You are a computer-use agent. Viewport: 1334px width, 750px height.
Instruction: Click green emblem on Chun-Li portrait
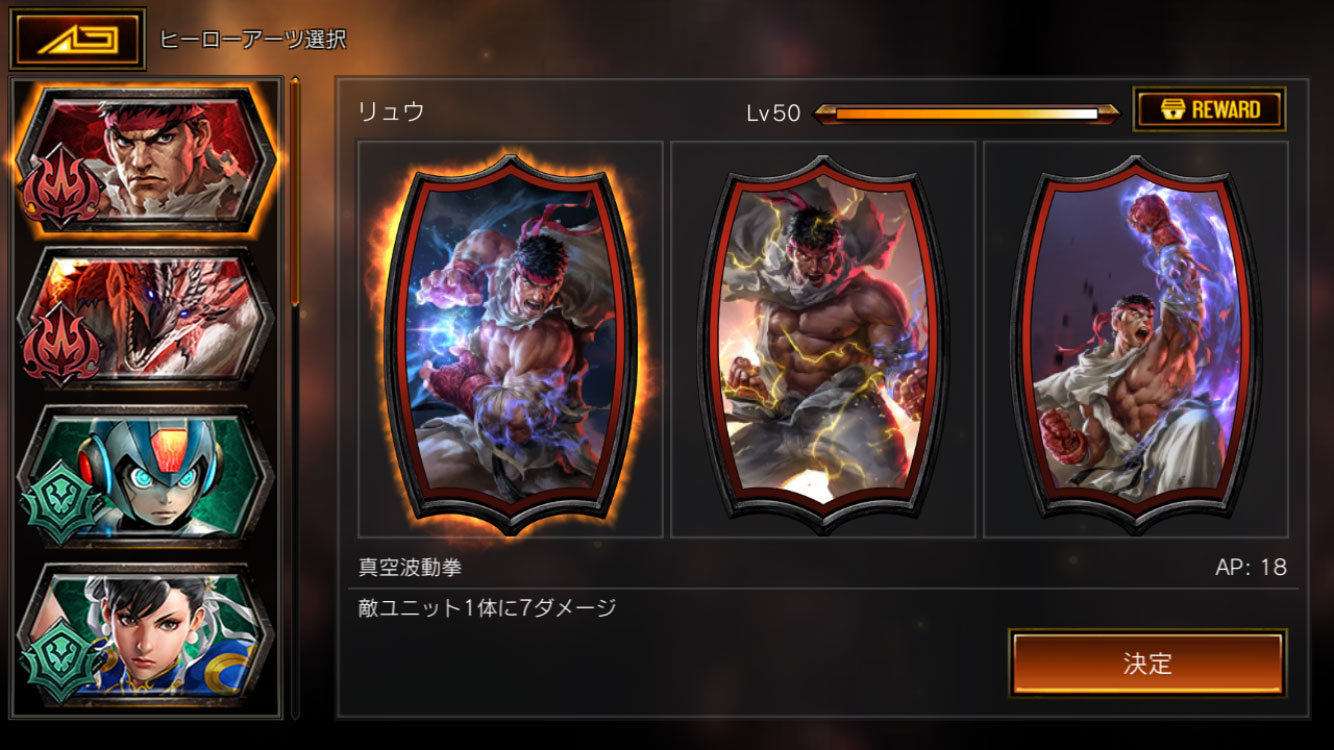tap(62, 661)
